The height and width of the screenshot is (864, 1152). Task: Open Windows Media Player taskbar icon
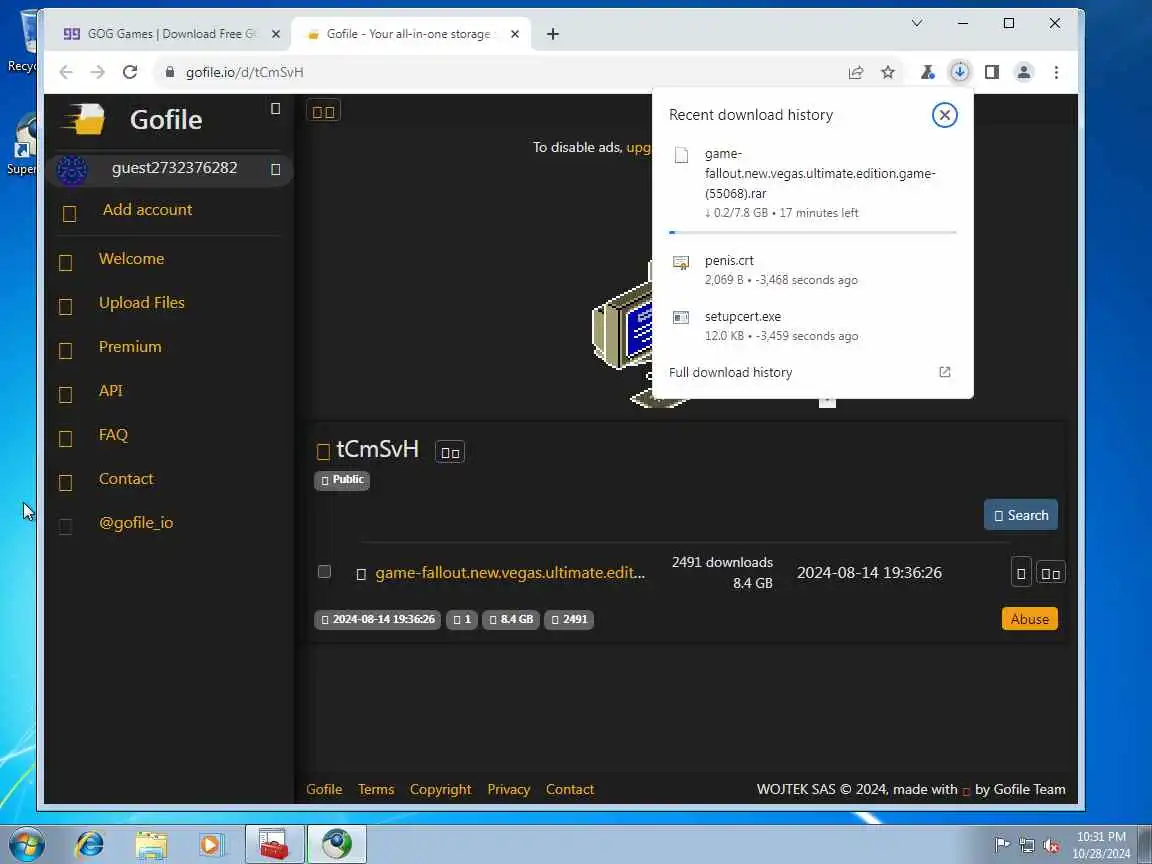(x=210, y=844)
